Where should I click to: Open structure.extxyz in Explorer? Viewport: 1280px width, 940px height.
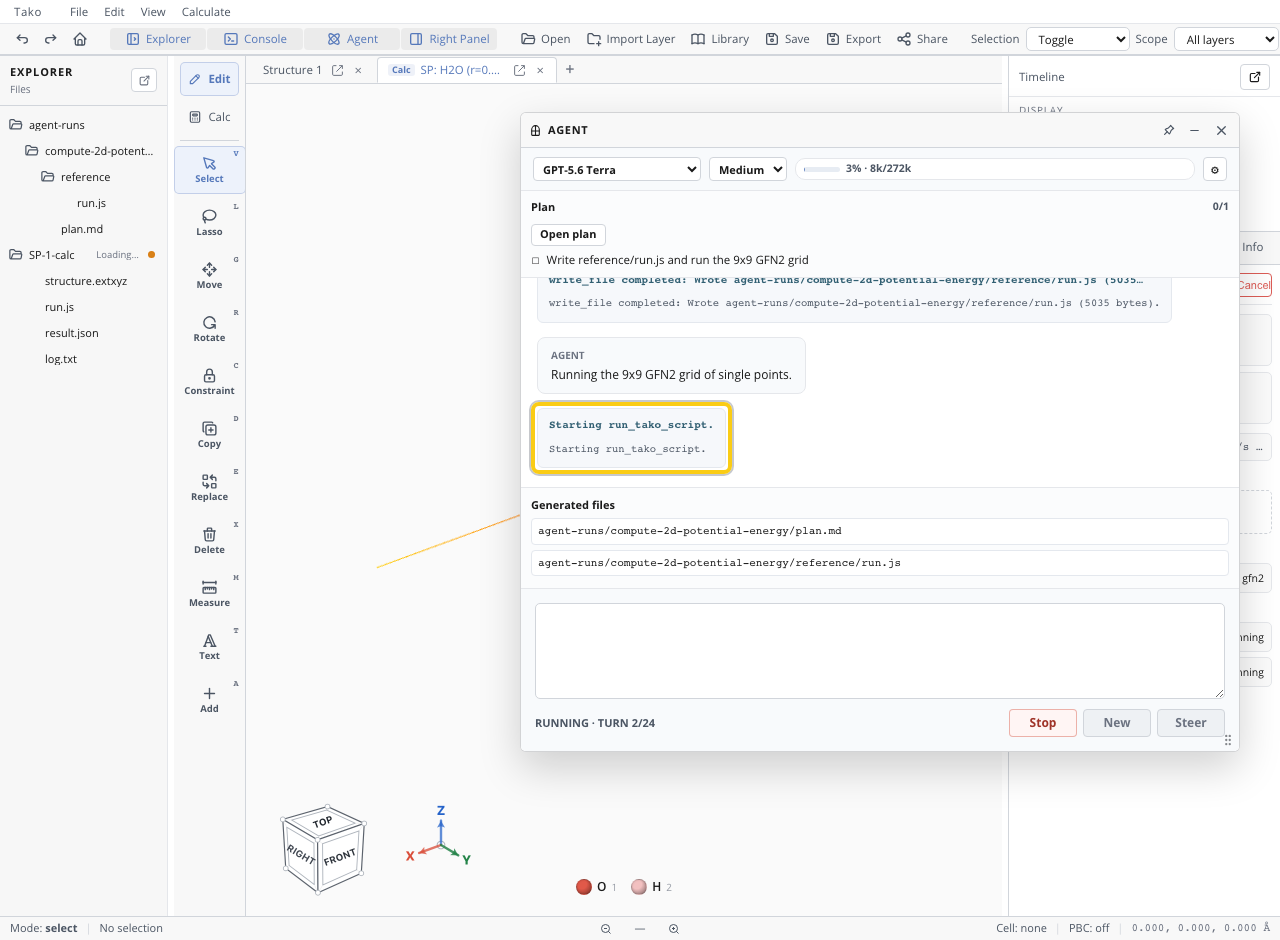coord(86,281)
